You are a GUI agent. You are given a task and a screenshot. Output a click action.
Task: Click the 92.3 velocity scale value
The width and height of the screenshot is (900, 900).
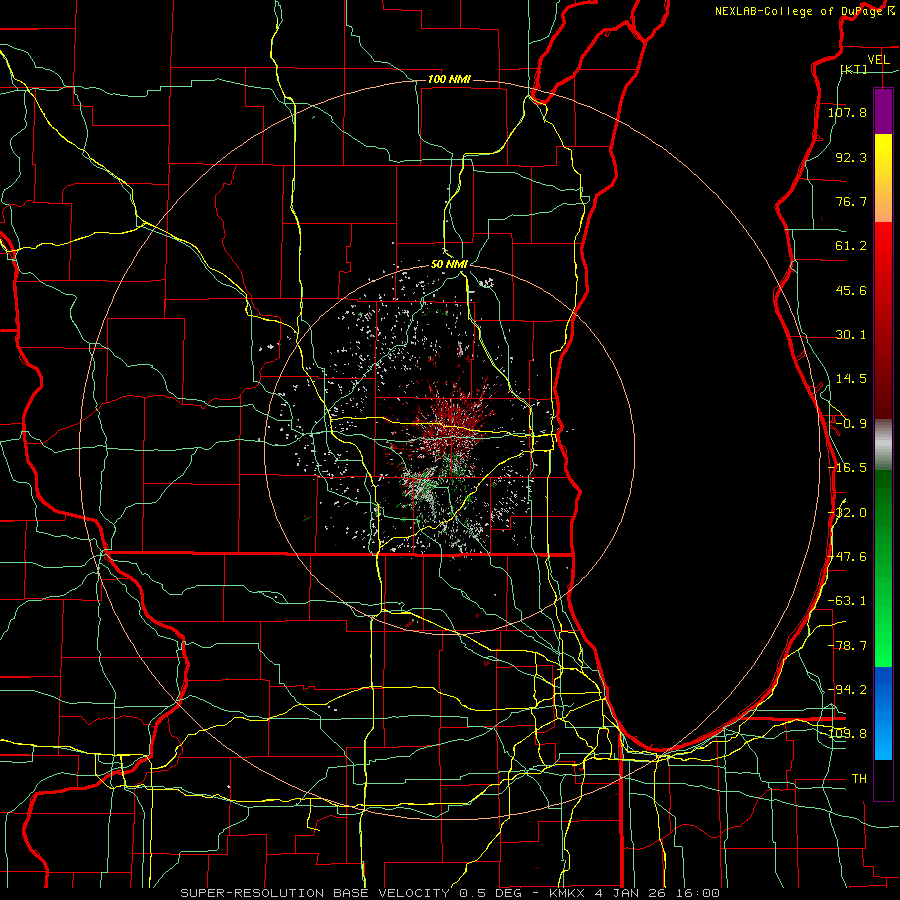point(851,157)
